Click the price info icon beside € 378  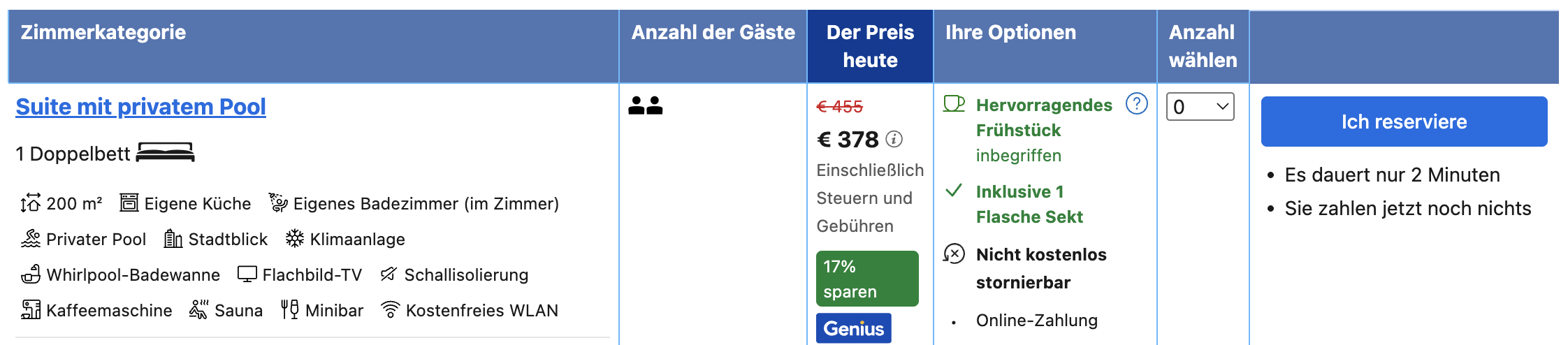(894, 139)
